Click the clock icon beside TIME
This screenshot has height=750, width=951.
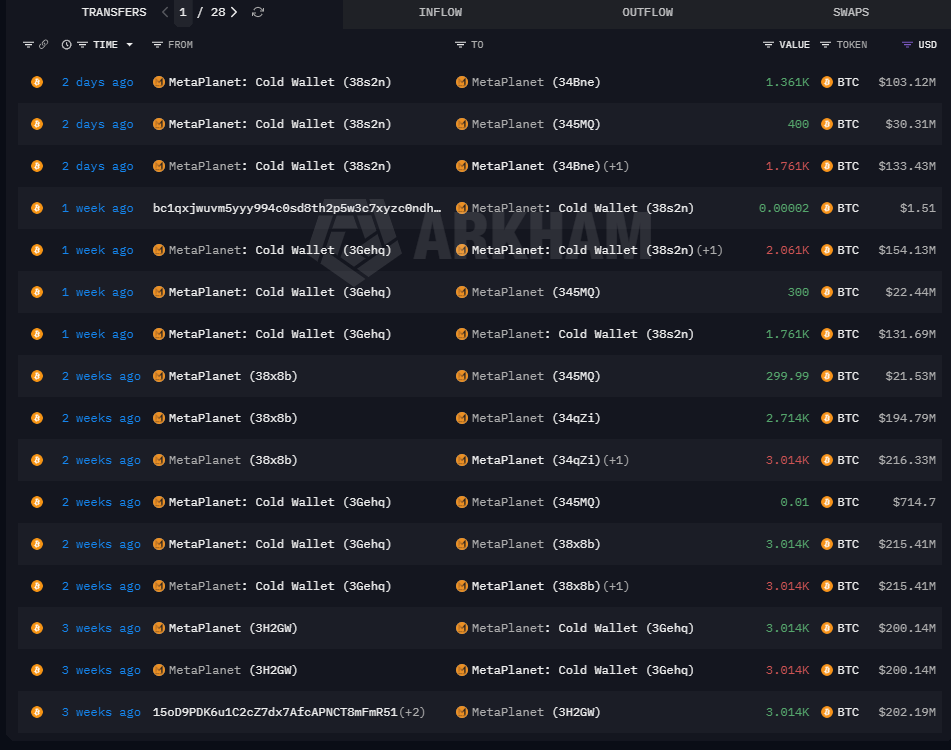[x=66, y=45]
